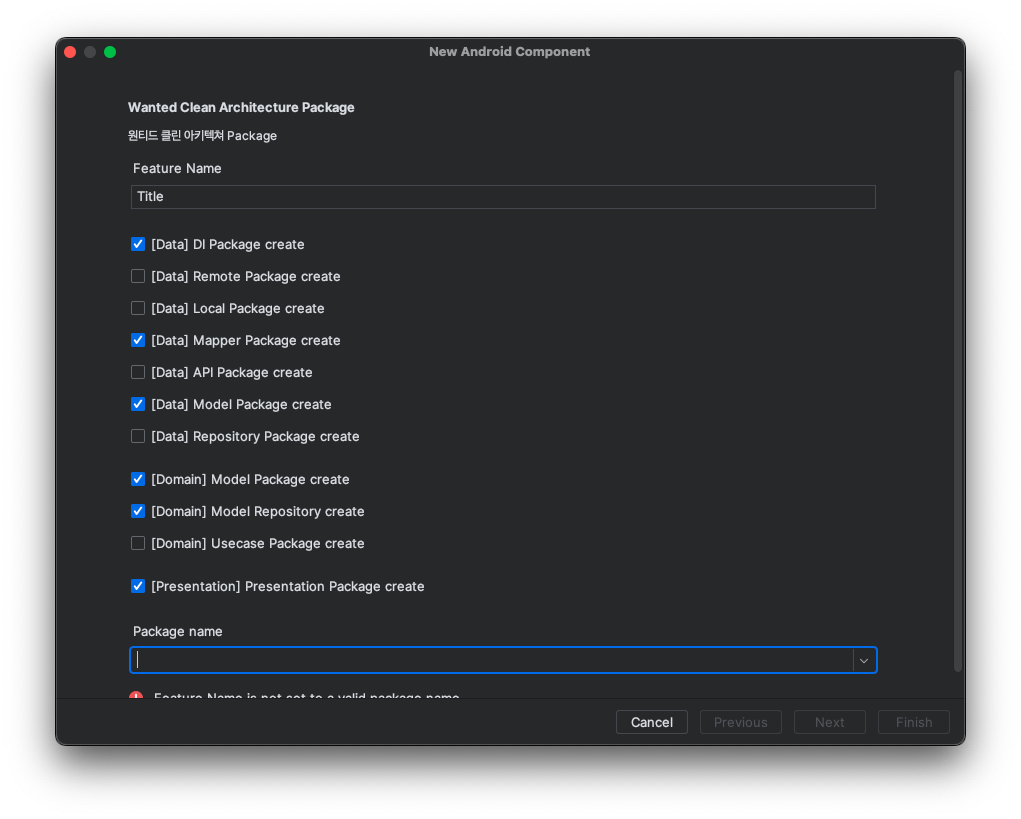Enable [Data] API Package create
The image size is (1021, 819).
138,372
